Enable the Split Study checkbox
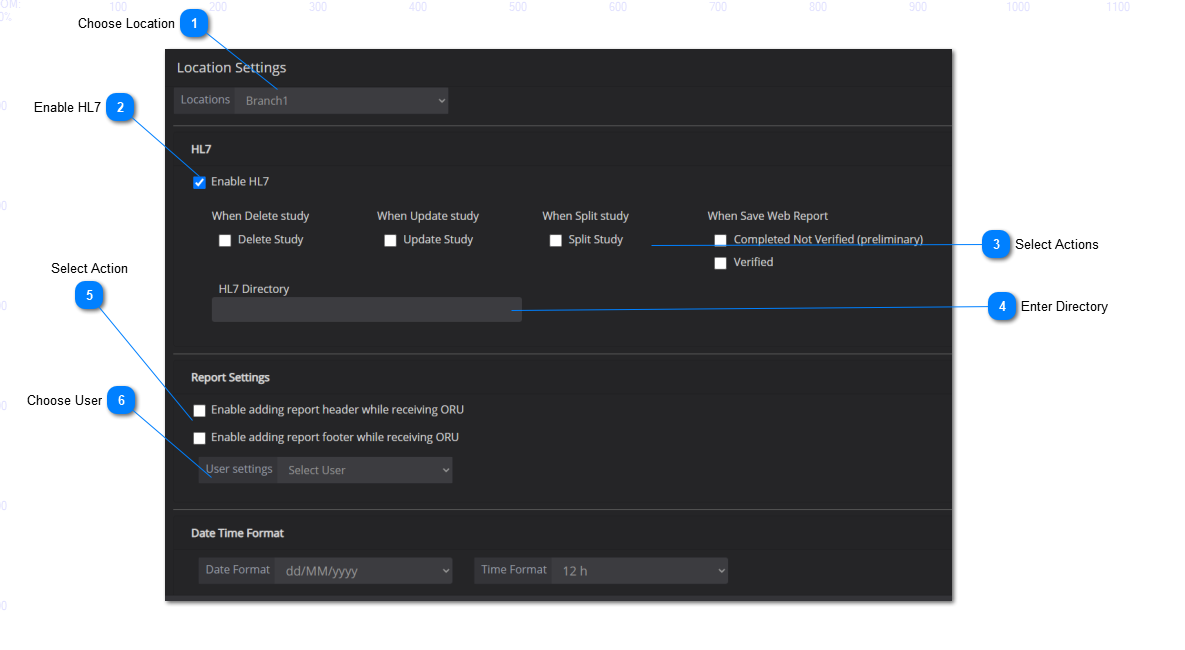The height and width of the screenshot is (650, 1185). click(x=556, y=241)
